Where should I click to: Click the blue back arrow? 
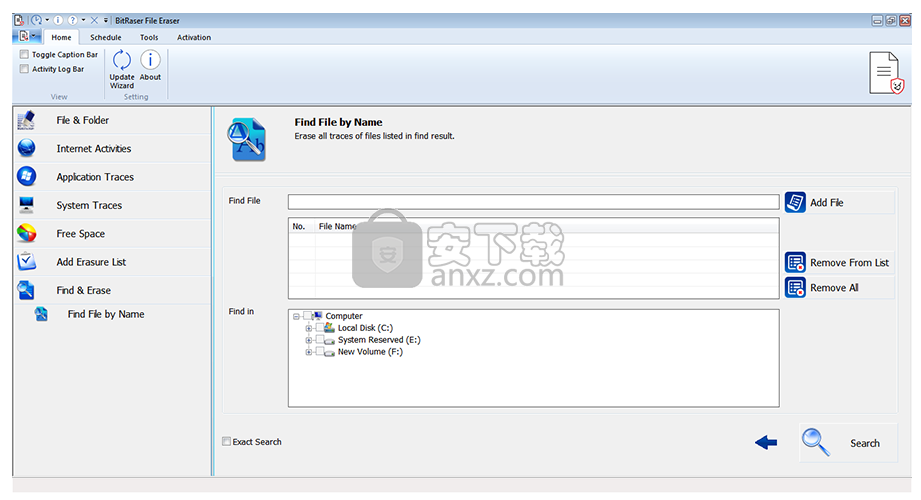766,442
